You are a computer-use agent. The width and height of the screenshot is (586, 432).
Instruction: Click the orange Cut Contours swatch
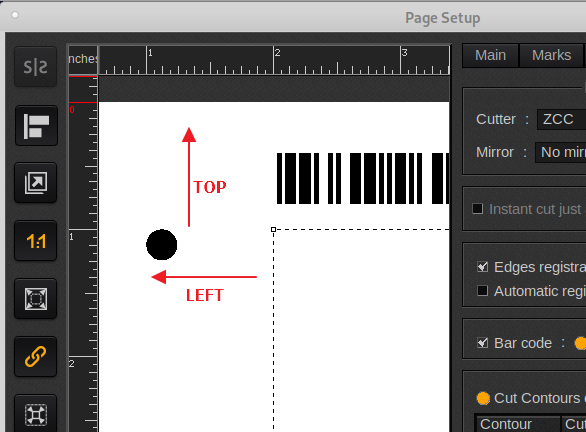pyautogui.click(x=483, y=398)
